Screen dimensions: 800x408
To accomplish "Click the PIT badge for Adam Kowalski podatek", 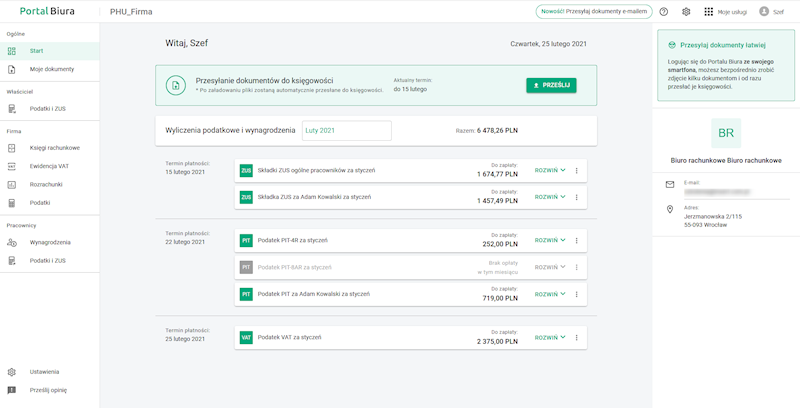I will (246, 294).
